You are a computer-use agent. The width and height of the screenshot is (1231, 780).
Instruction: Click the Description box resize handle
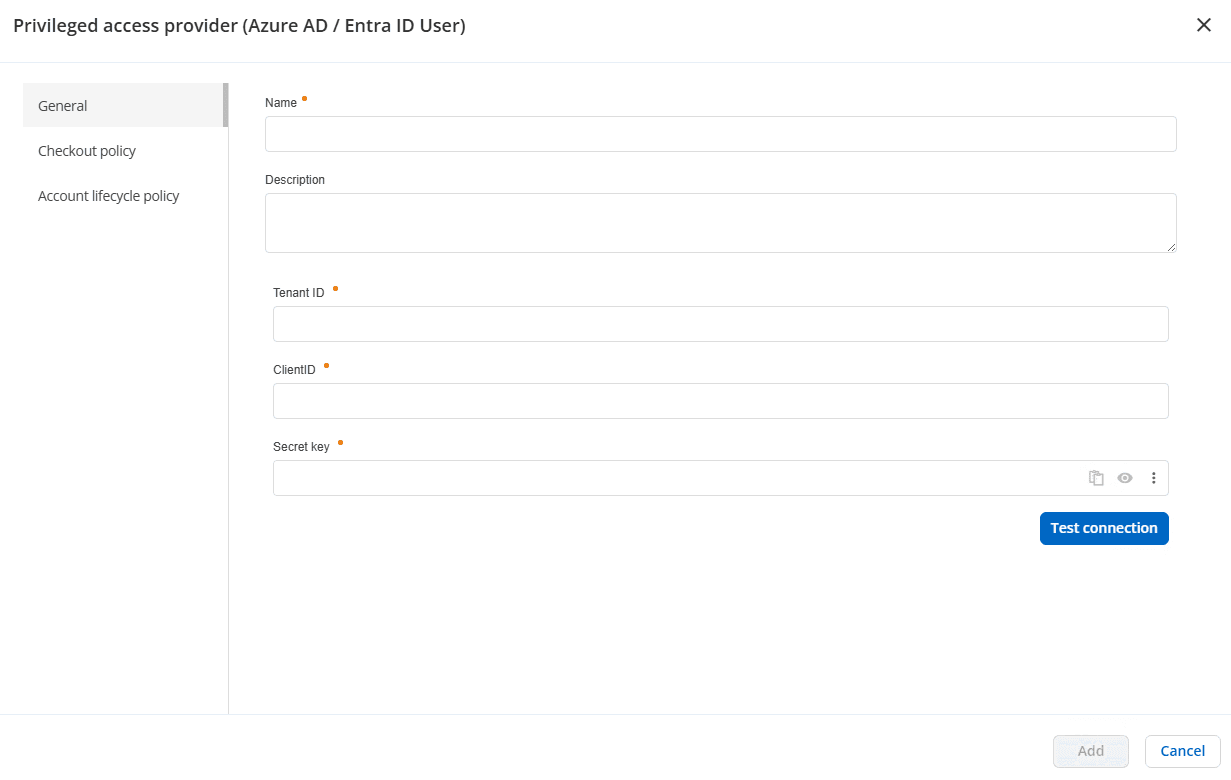(x=1171, y=247)
